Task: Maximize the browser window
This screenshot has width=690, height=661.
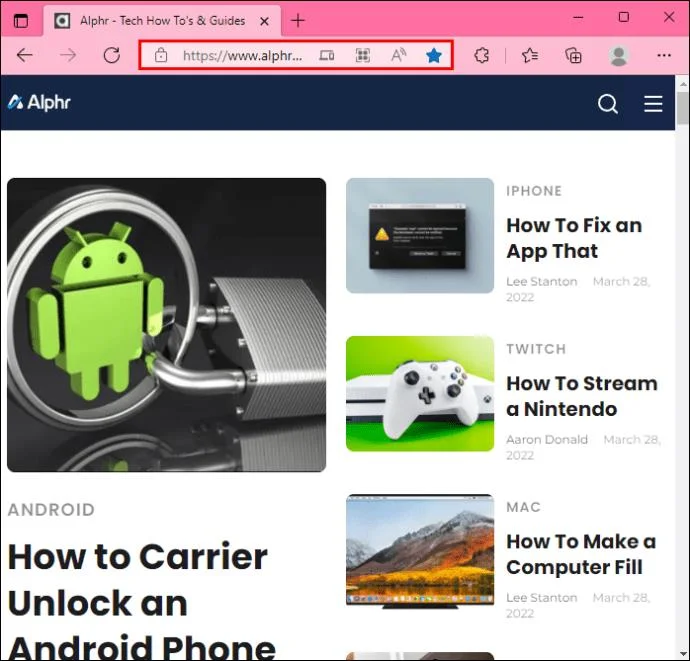Action: 624,17
